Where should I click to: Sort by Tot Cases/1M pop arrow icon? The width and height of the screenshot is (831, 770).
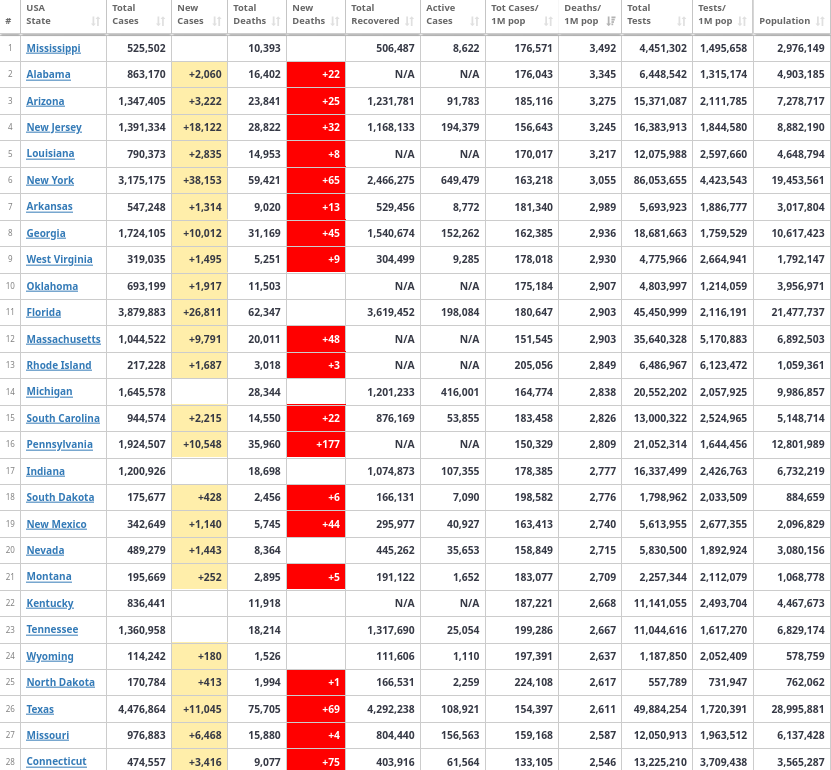(549, 21)
